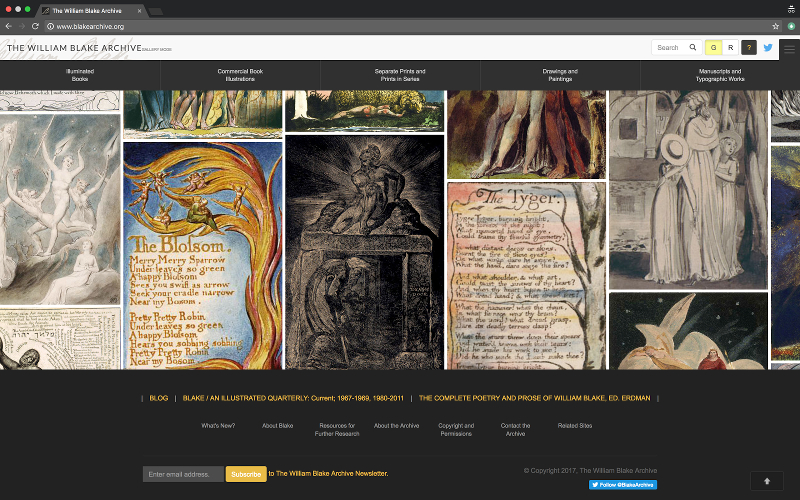
Task: Open drawing of woman with two children
Action: pos(688,190)
